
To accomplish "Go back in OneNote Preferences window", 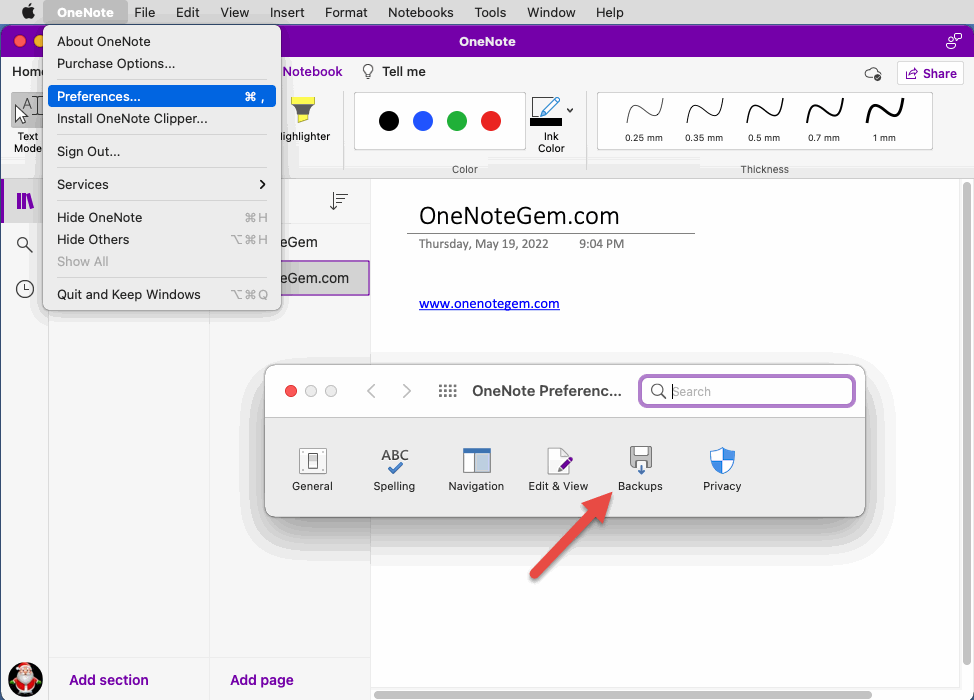I will point(371,391).
